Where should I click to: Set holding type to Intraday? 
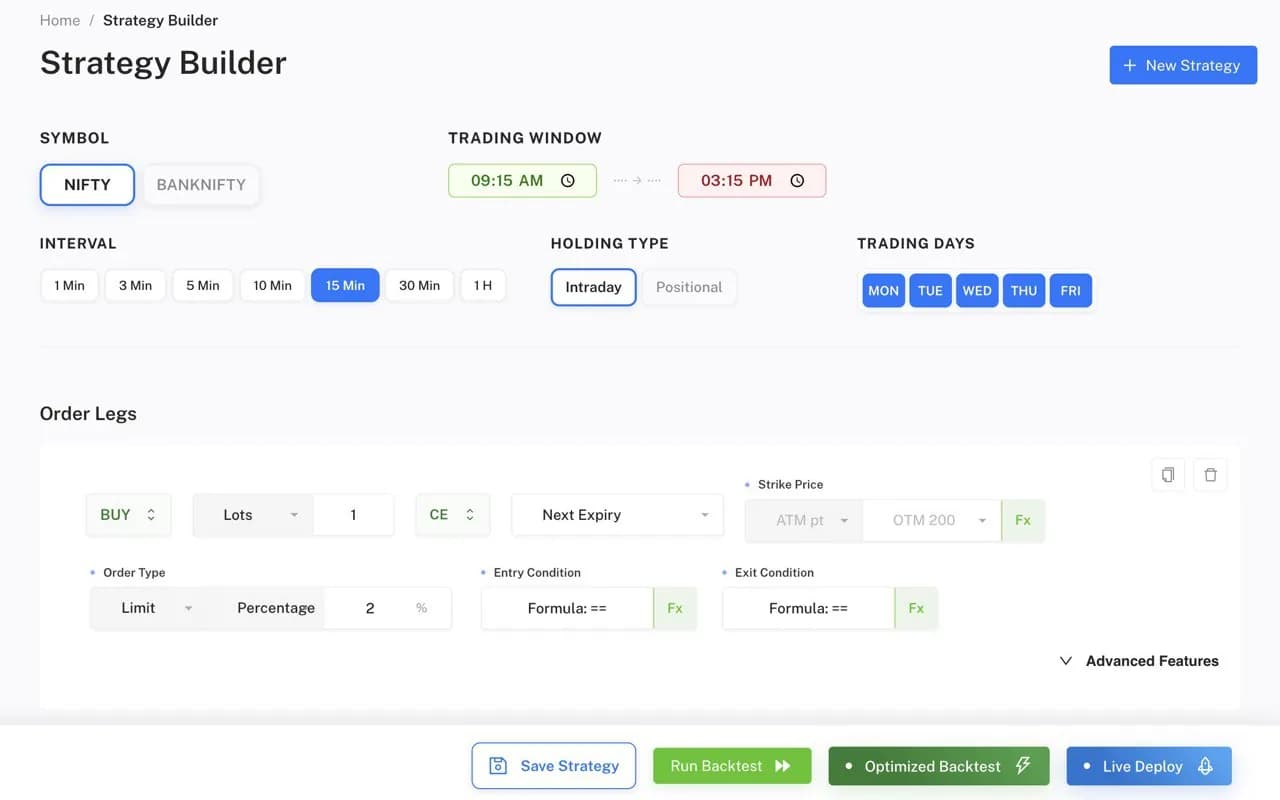[x=593, y=287]
